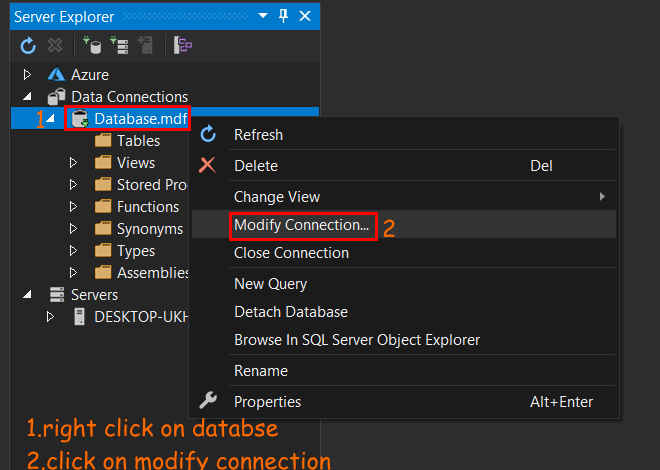The height and width of the screenshot is (470, 660).
Task: Click the Database.mdf database icon
Action: point(80,119)
